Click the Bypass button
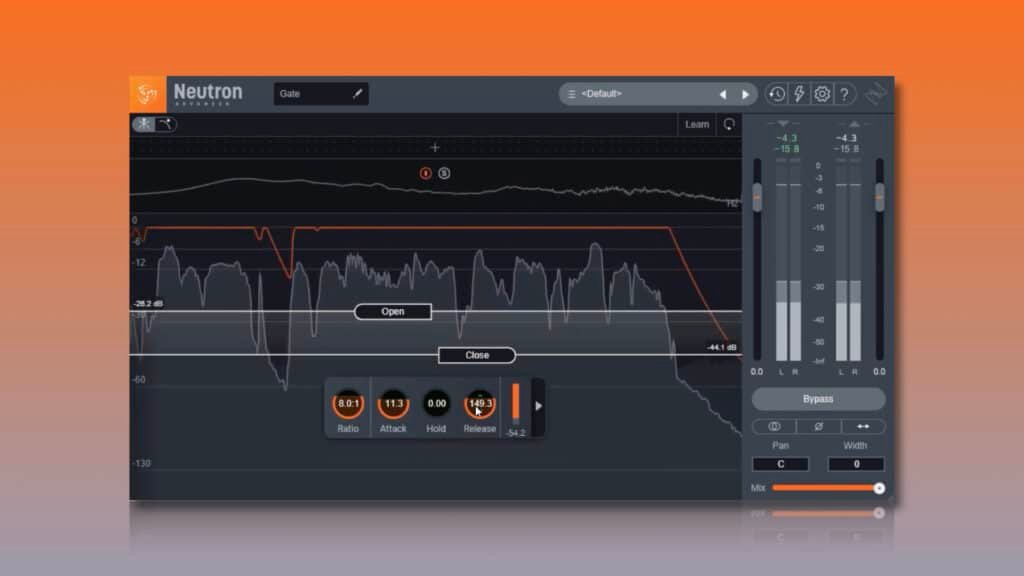 (818, 399)
